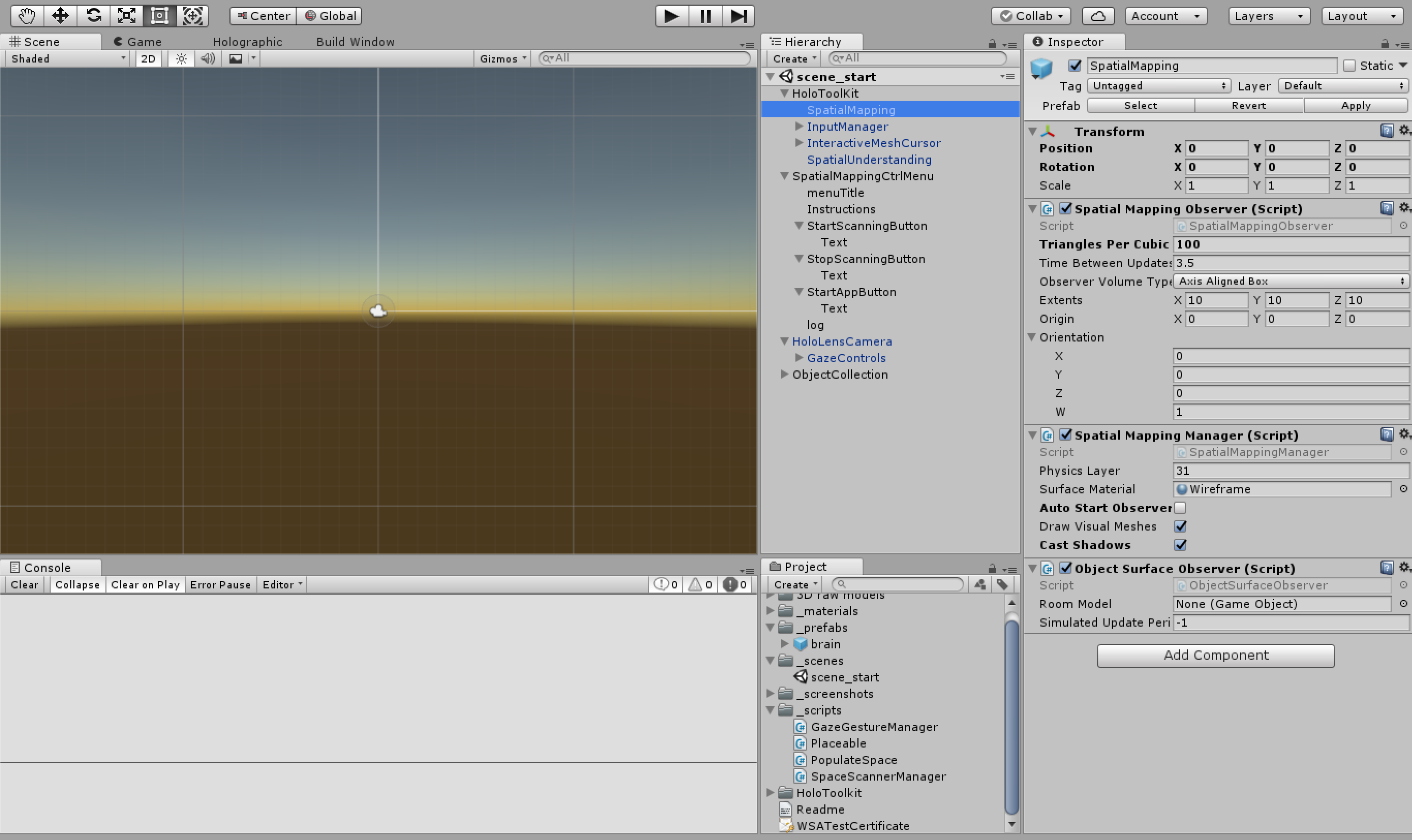Select the Hand tool in toolbar
This screenshot has height=840, width=1412.
coord(26,16)
